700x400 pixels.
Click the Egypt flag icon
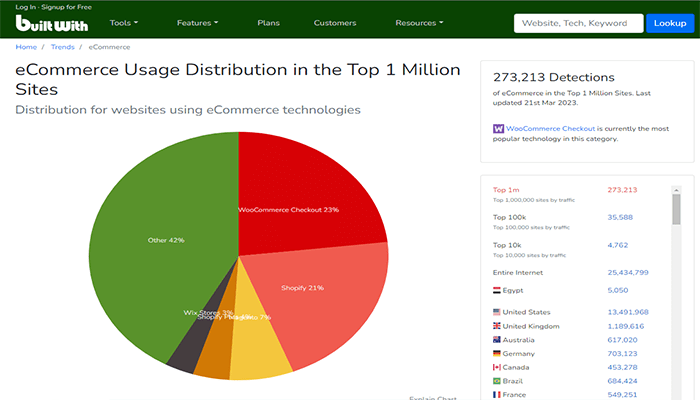click(498, 291)
